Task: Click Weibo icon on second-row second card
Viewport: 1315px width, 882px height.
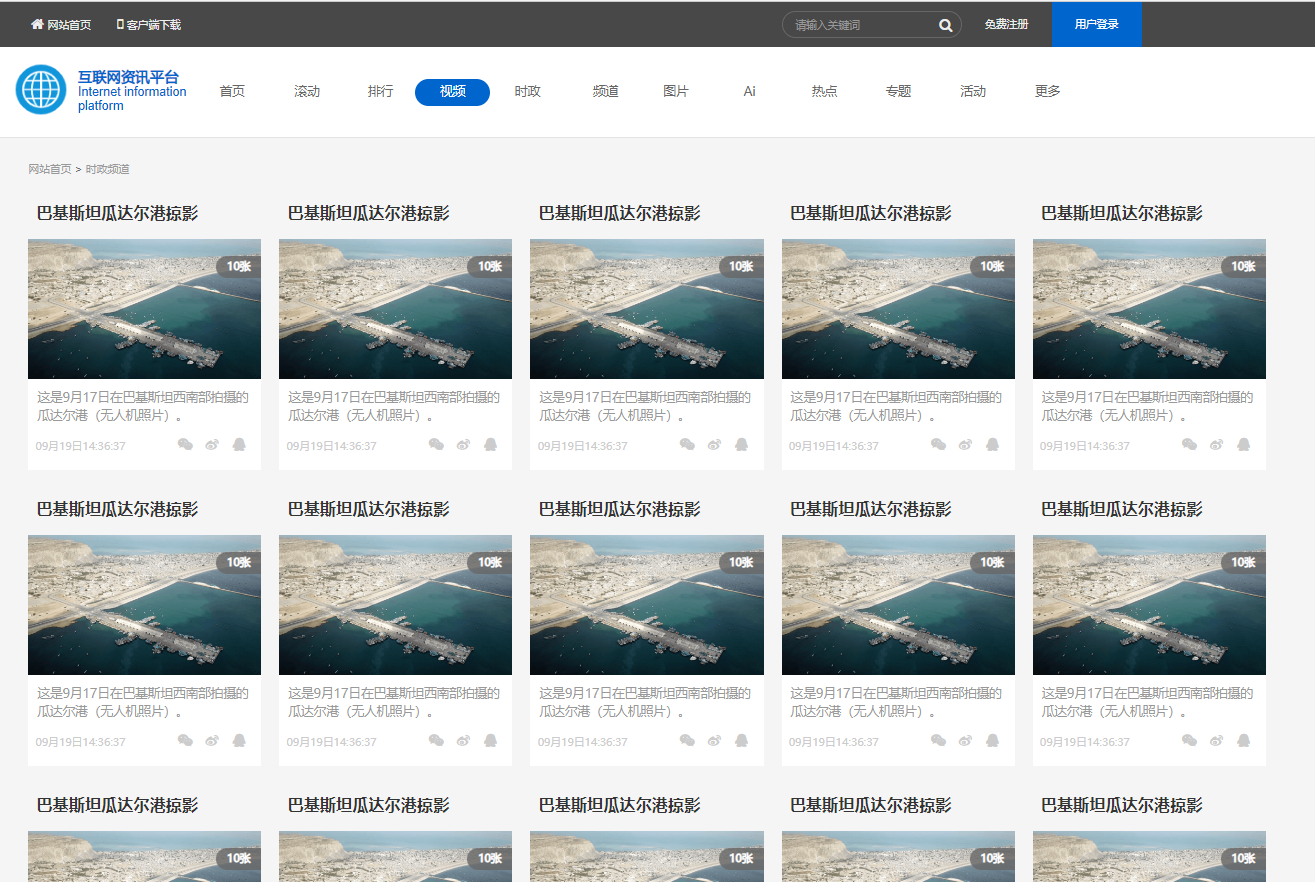Action: (463, 741)
